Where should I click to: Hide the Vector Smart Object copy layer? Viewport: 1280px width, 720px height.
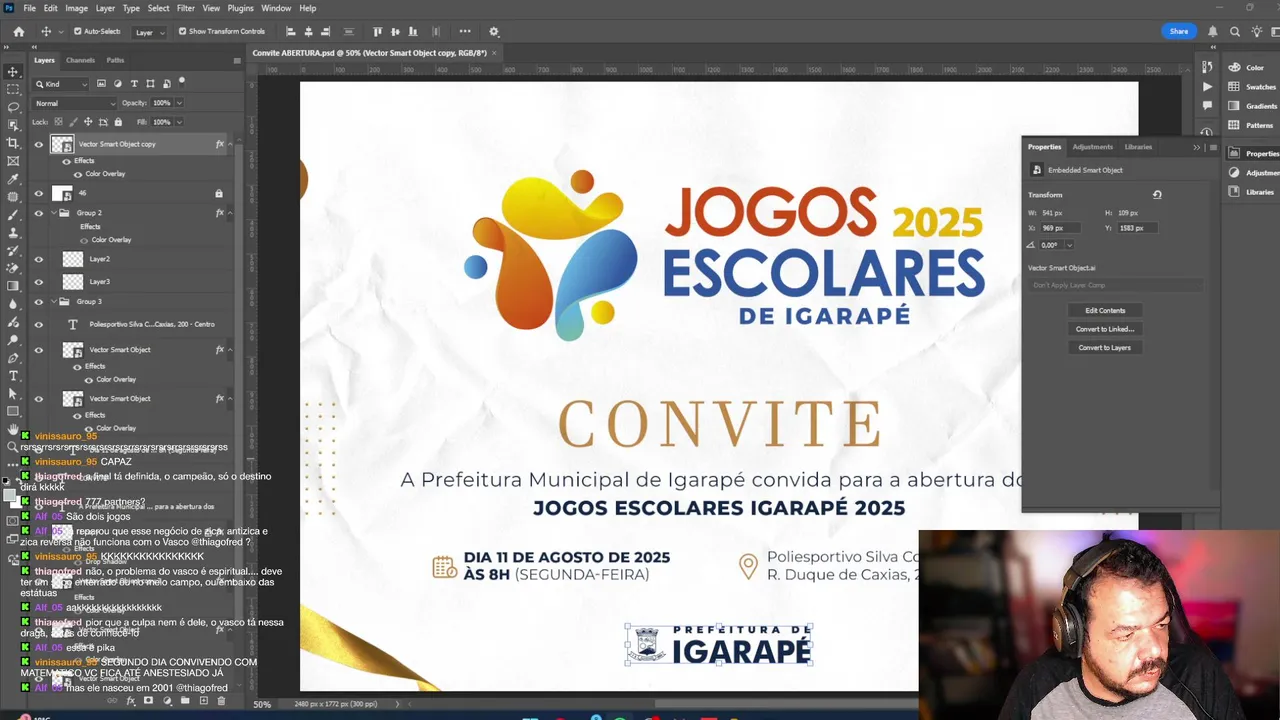tap(39, 144)
